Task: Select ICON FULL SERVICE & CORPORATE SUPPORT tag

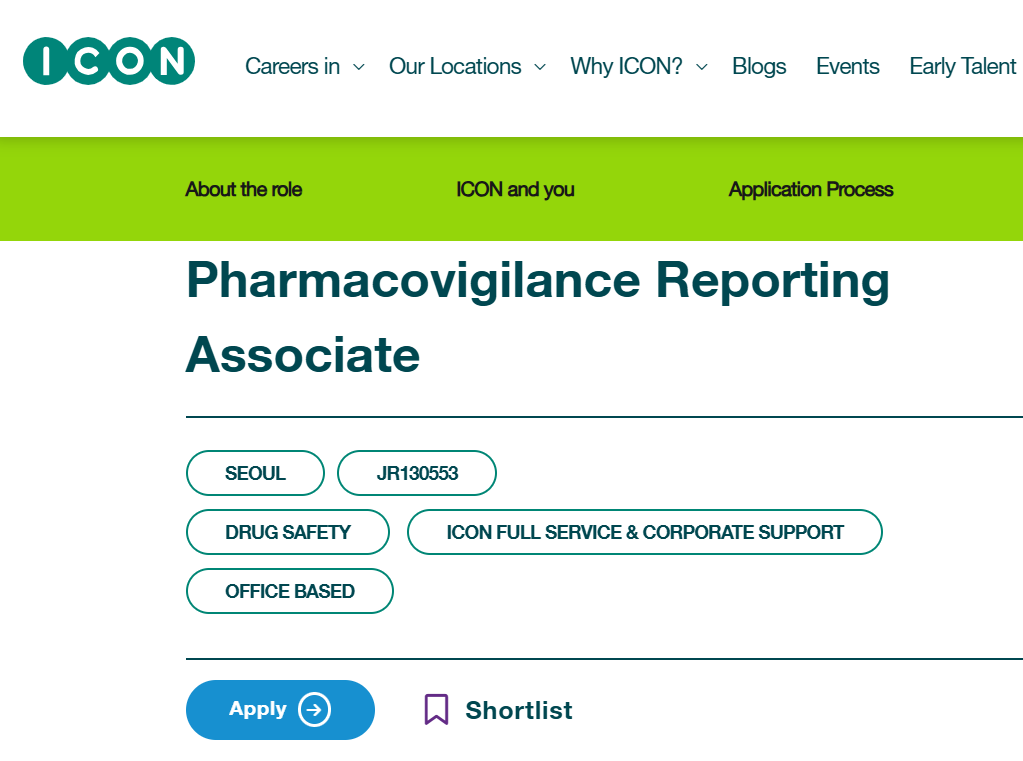Action: pyautogui.click(x=645, y=532)
